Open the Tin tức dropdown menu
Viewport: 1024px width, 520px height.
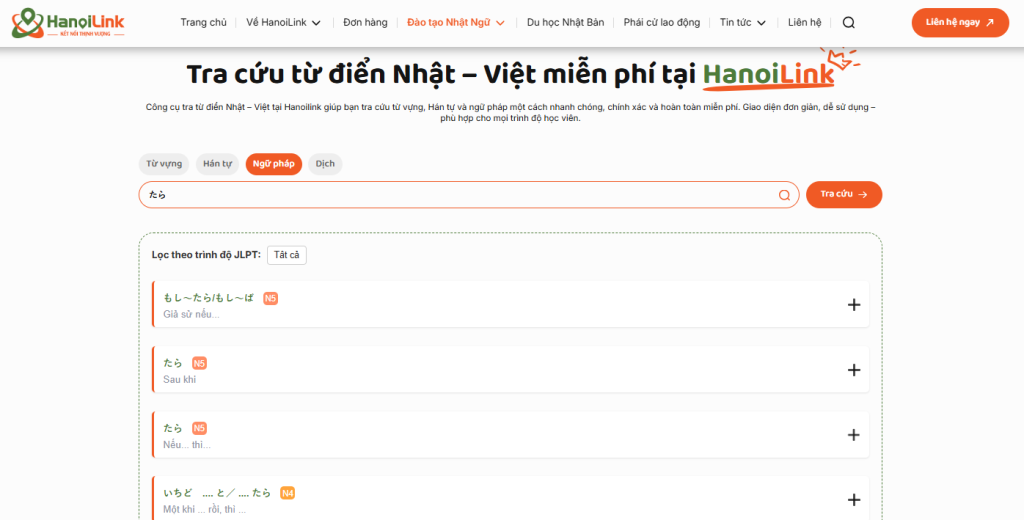[x=743, y=22]
